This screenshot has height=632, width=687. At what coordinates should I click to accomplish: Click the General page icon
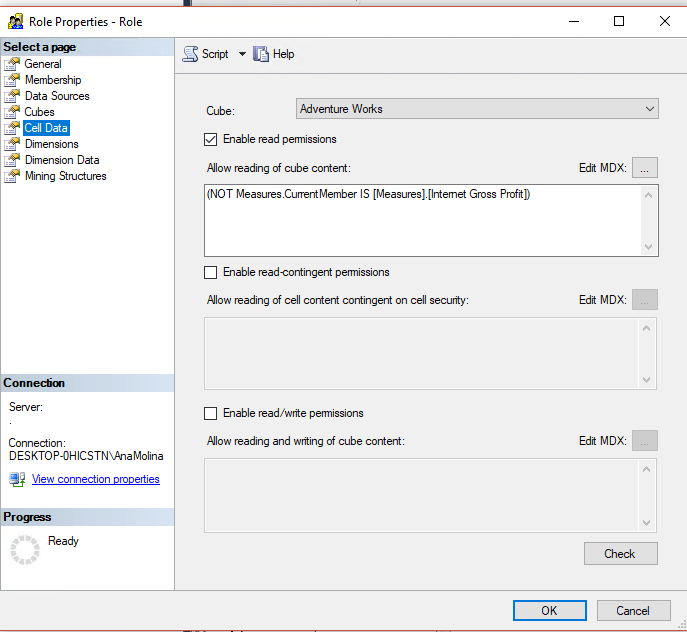pos(12,64)
